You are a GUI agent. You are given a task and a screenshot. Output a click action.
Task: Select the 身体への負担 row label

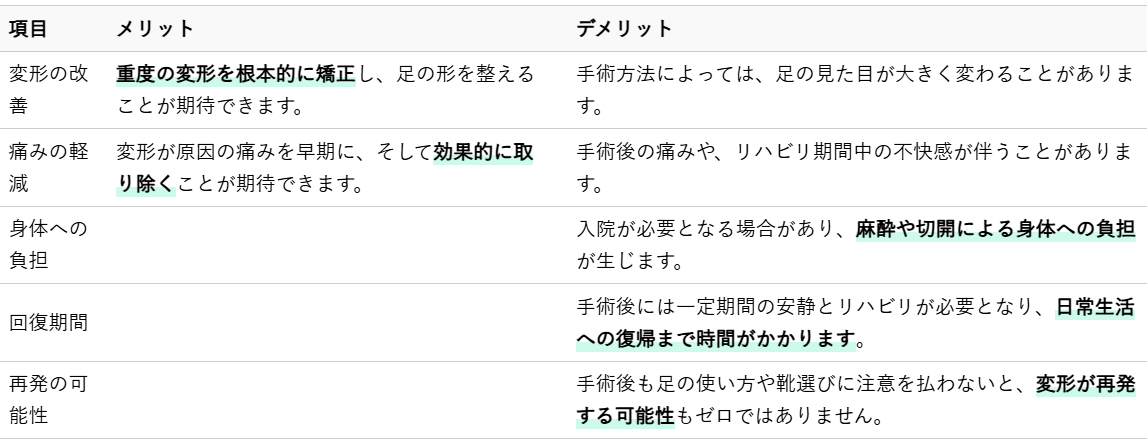(48, 246)
